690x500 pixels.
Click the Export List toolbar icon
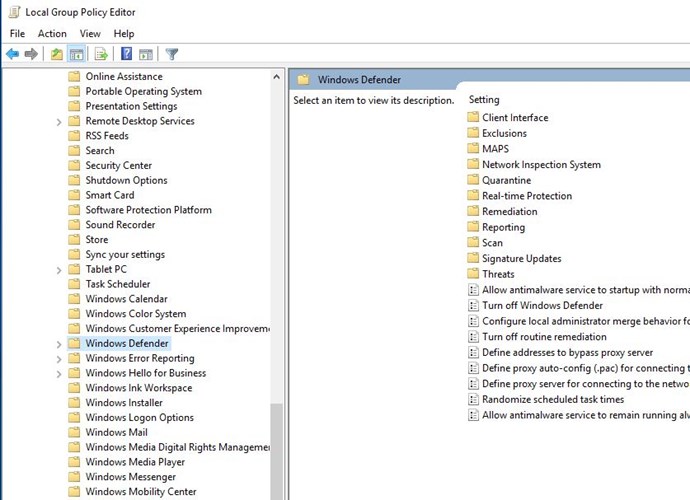click(101, 54)
